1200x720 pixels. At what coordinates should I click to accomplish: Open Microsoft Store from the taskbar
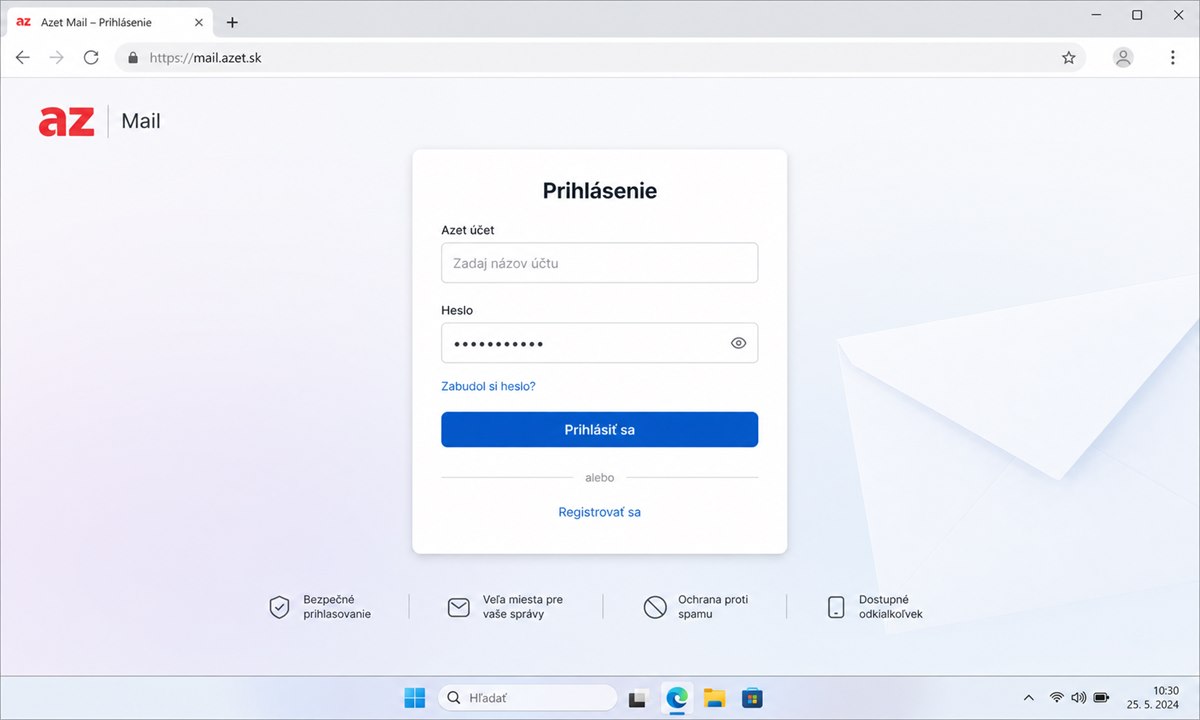pos(752,698)
